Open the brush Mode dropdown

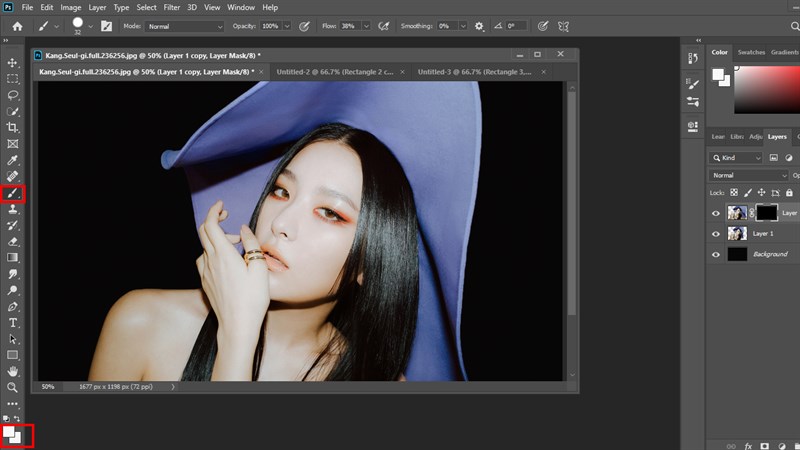pos(186,26)
